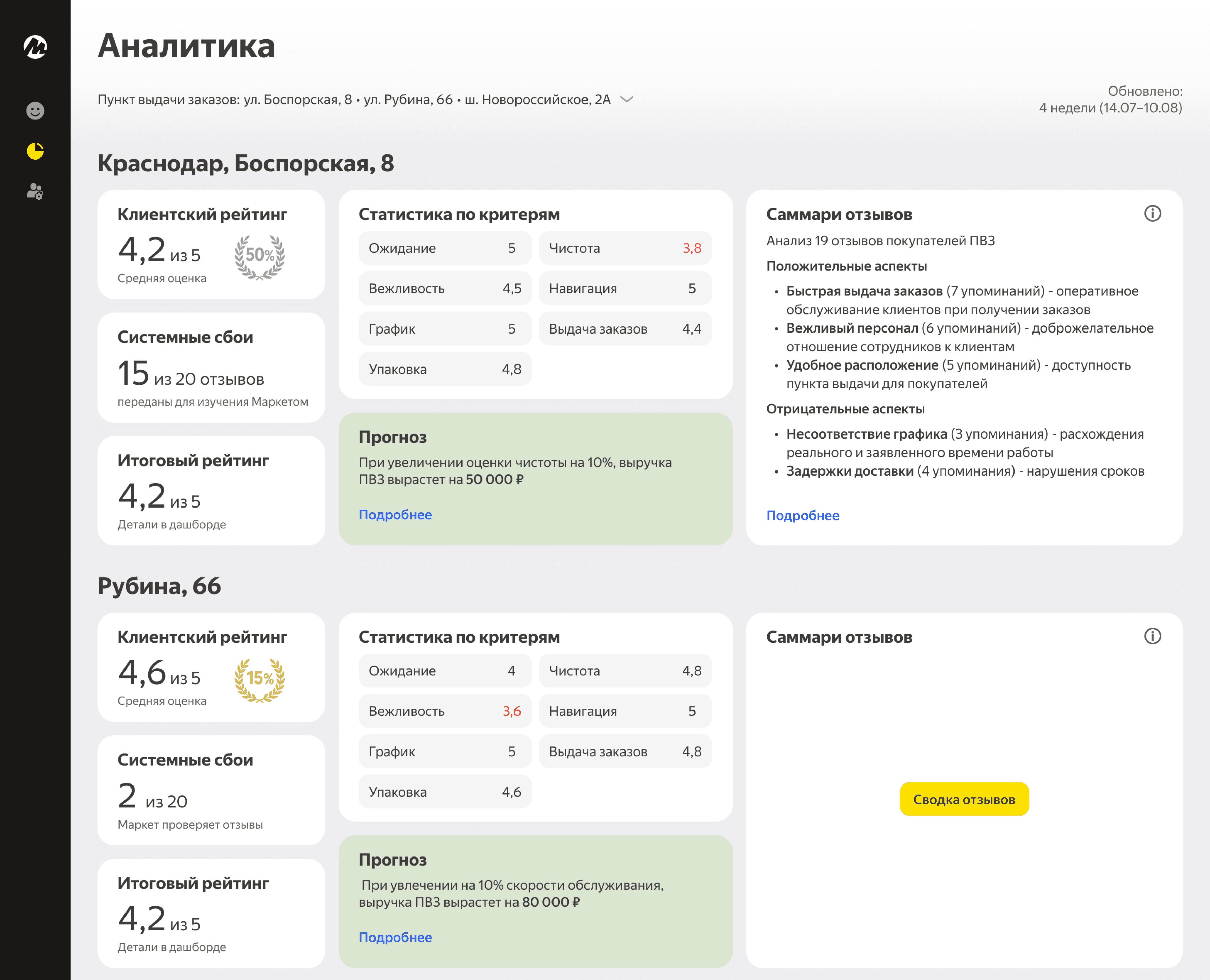
Task: Open the smiley face sidebar section
Action: coord(35,111)
